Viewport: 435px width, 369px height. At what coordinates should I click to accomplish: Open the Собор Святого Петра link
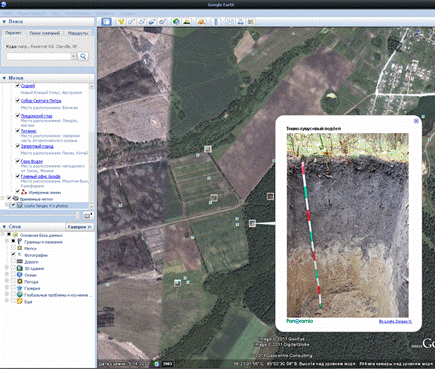[x=41, y=101]
